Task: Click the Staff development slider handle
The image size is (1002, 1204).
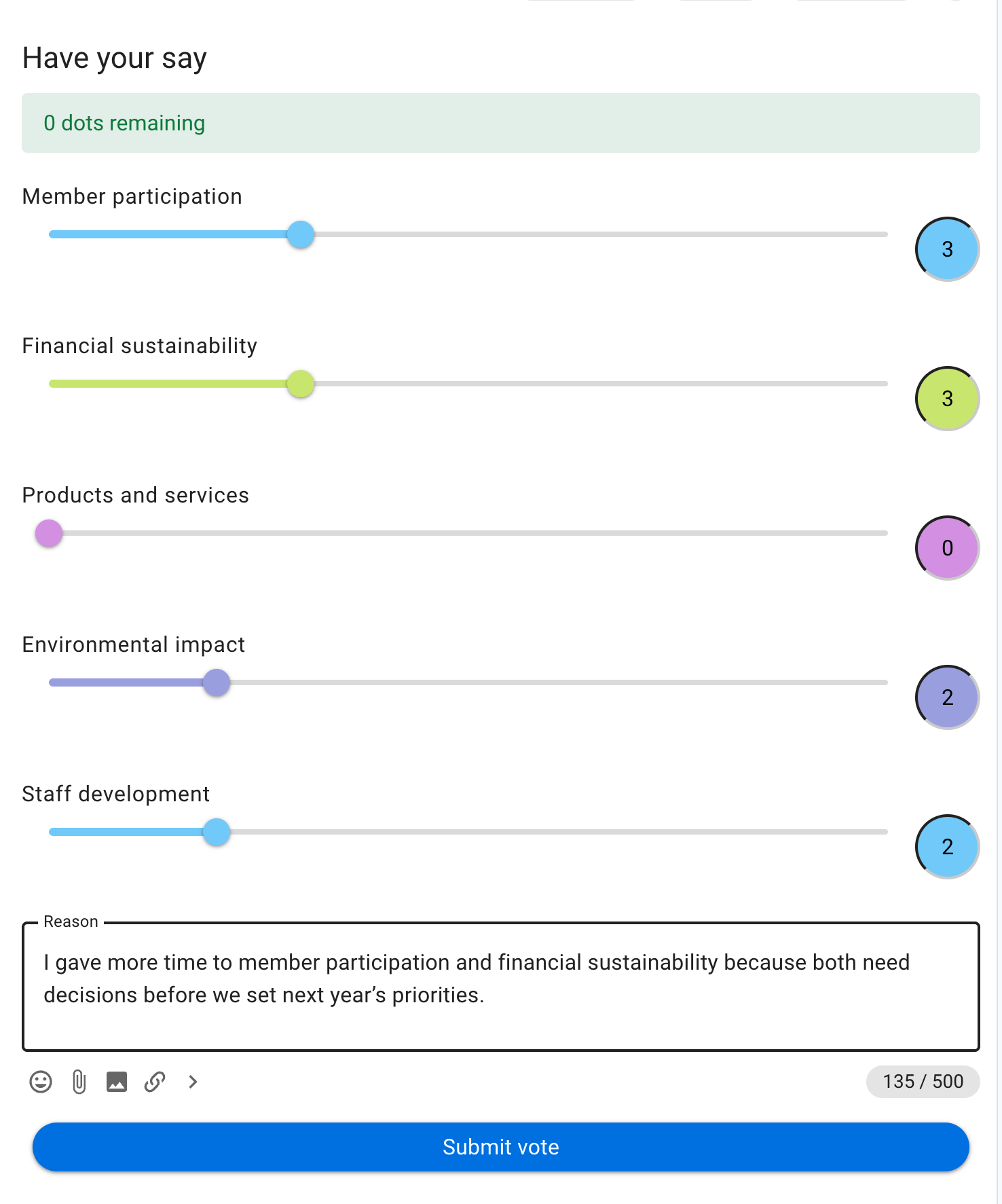Action: coord(217,832)
